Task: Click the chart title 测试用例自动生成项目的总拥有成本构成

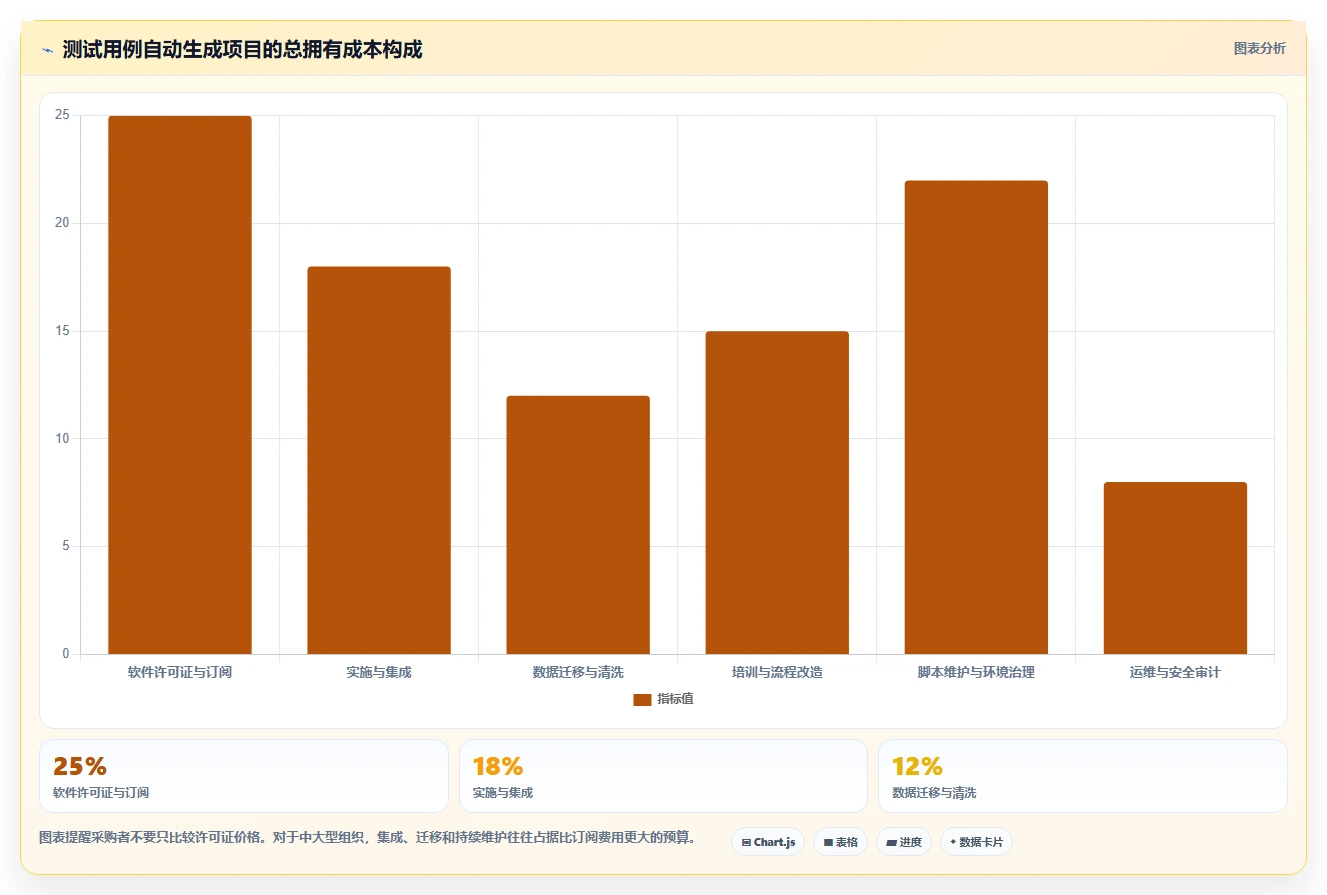Action: [x=242, y=50]
